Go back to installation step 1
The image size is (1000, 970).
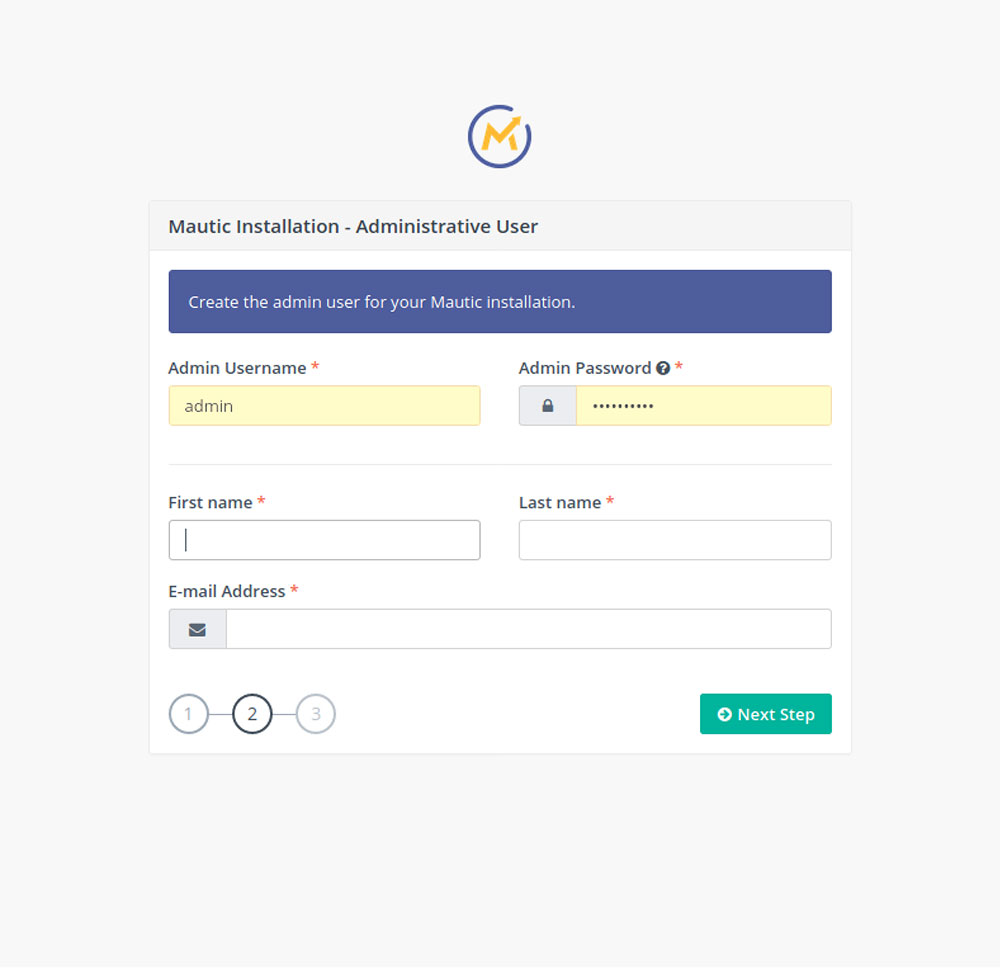pyautogui.click(x=188, y=714)
